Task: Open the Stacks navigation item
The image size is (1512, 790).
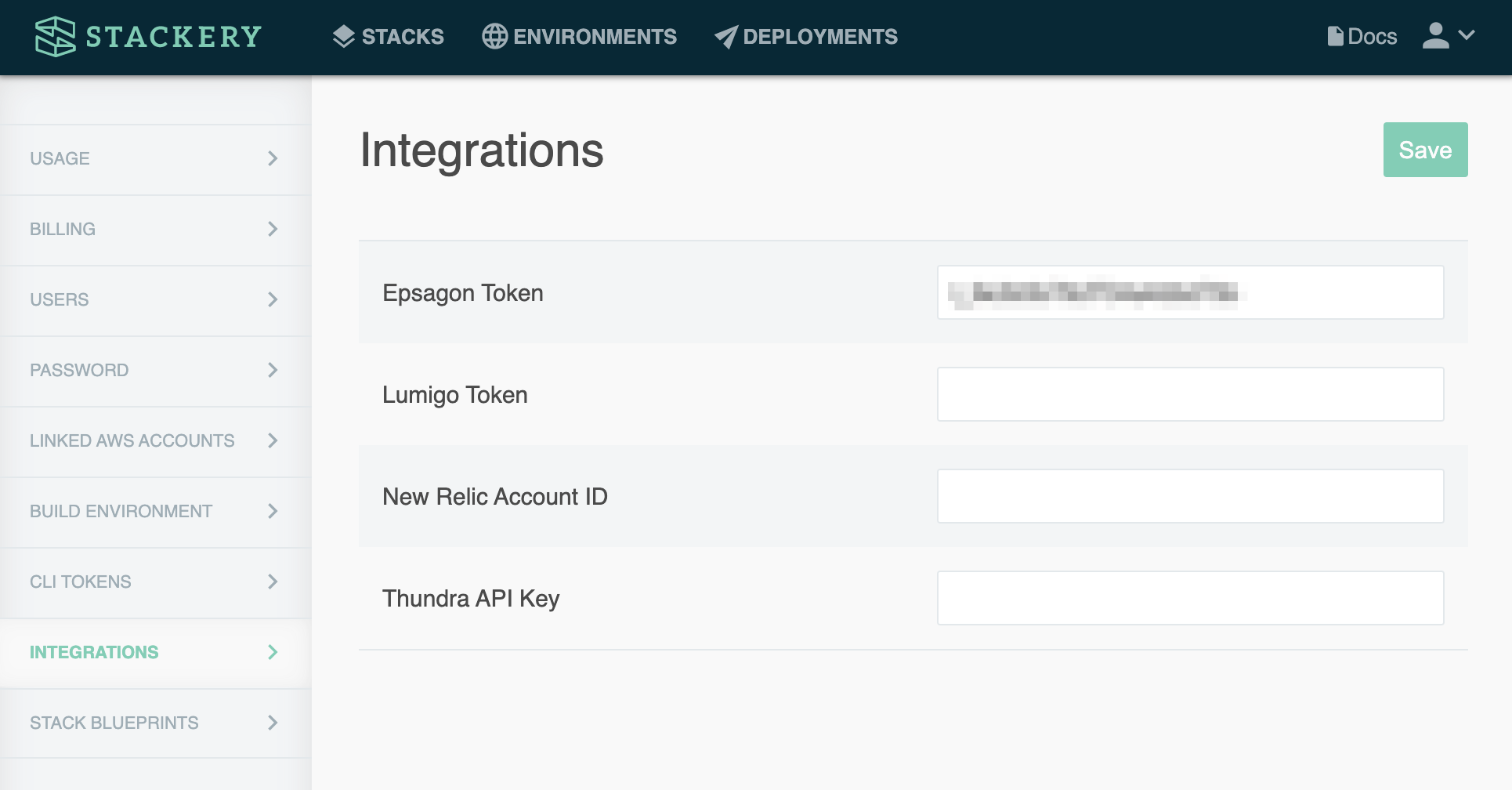Action: [x=388, y=36]
